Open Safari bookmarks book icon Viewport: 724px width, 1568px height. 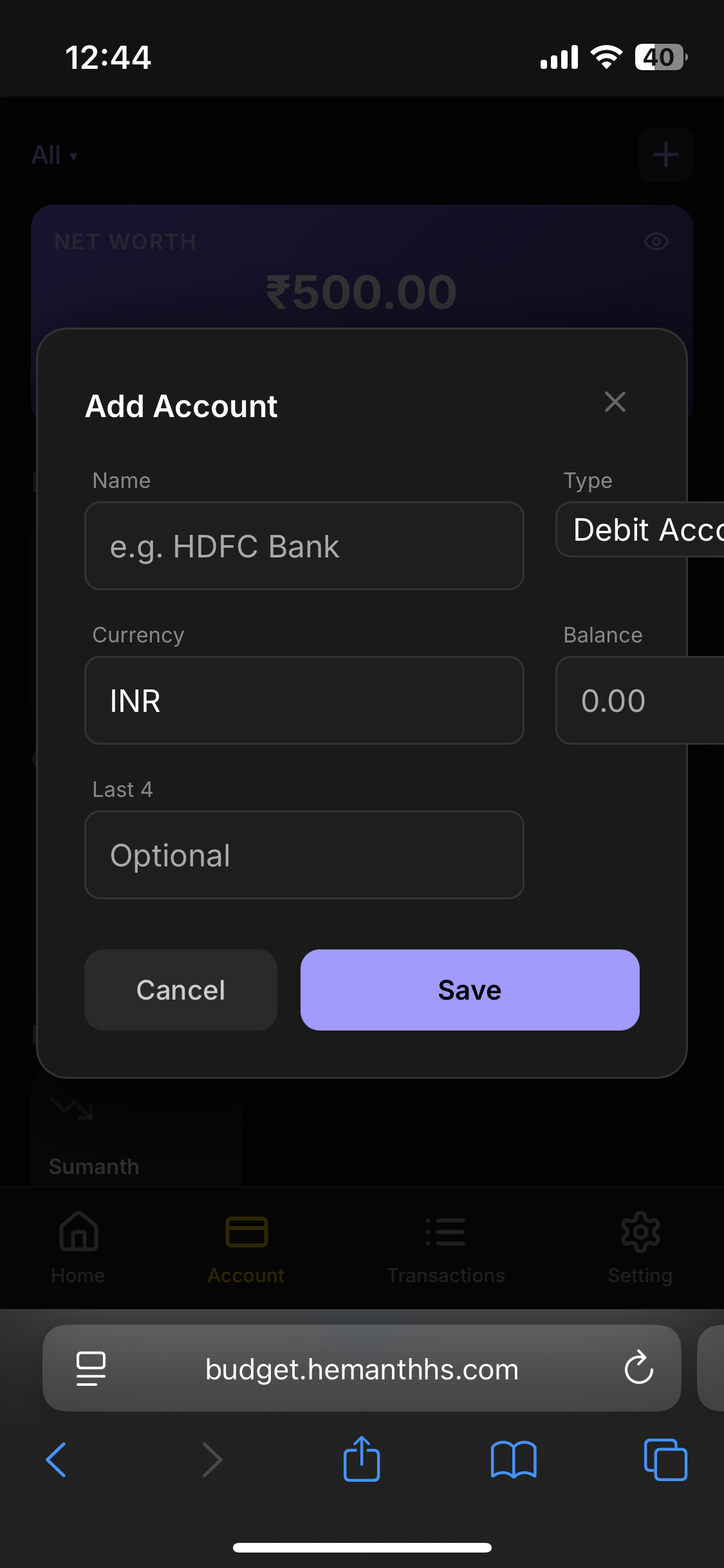tap(513, 1460)
